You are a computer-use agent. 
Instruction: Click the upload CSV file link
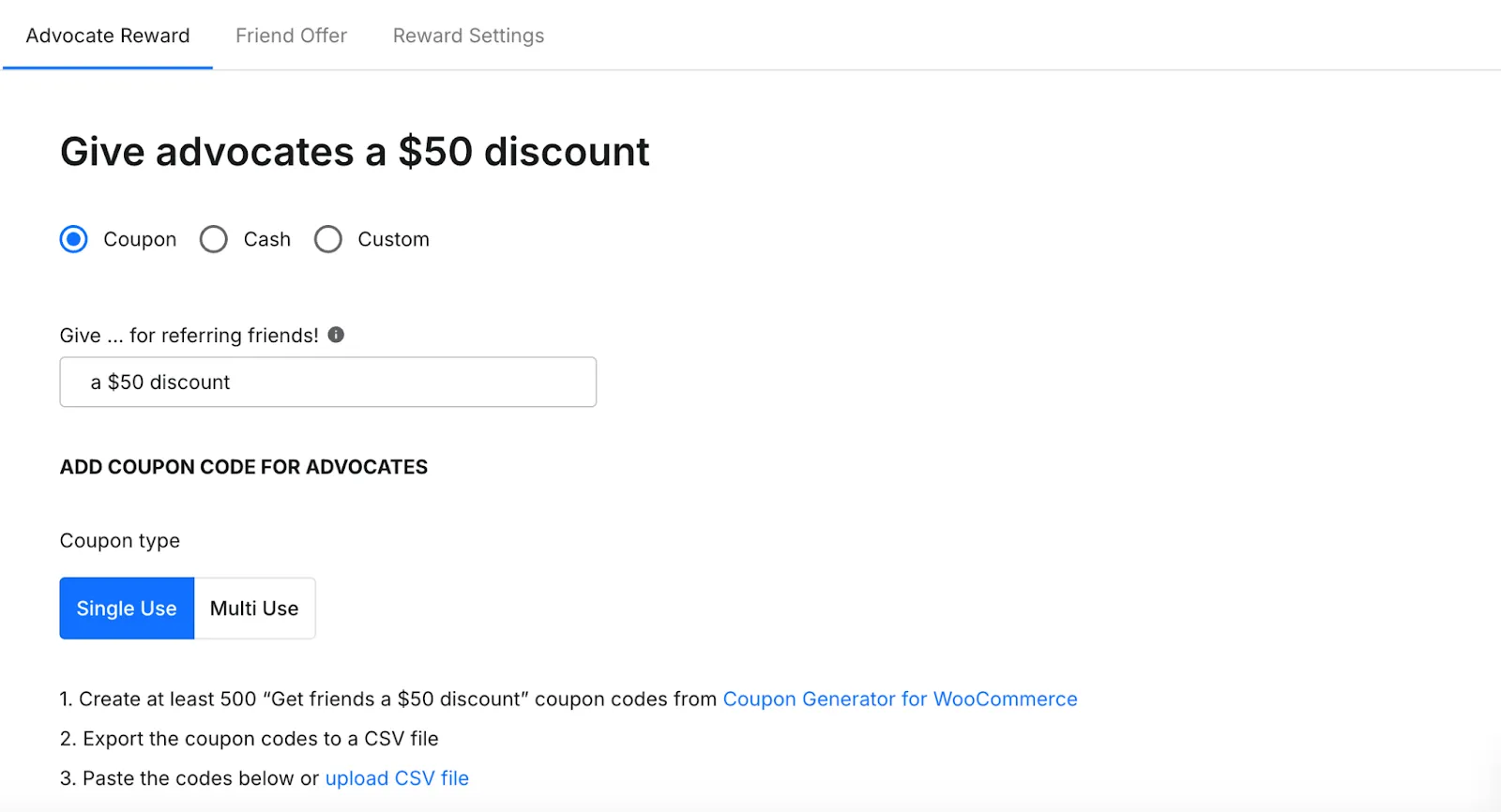[397, 778]
